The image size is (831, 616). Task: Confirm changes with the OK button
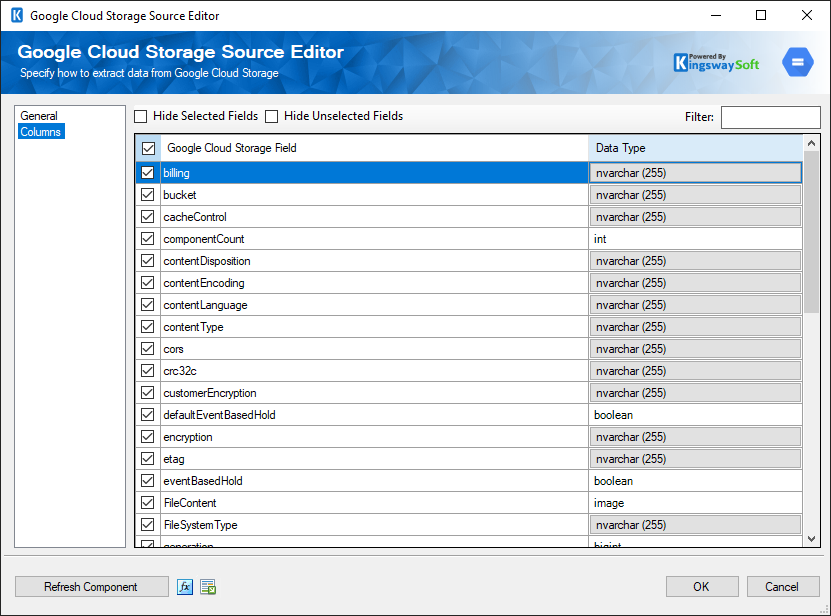tap(702, 587)
